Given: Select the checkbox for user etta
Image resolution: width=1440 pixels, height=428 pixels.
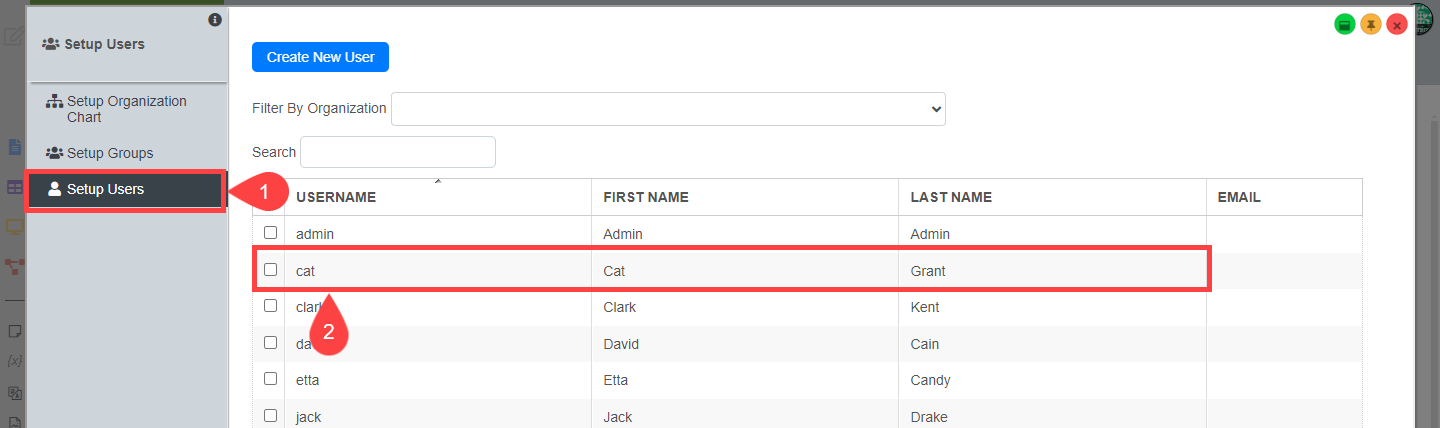Looking at the screenshot, I should [x=270, y=379].
